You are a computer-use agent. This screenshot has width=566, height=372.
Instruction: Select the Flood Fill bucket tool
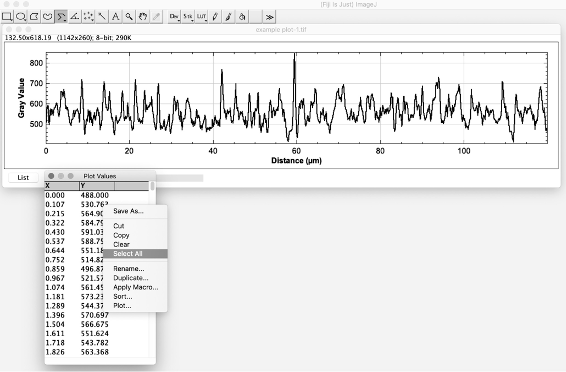tap(242, 17)
